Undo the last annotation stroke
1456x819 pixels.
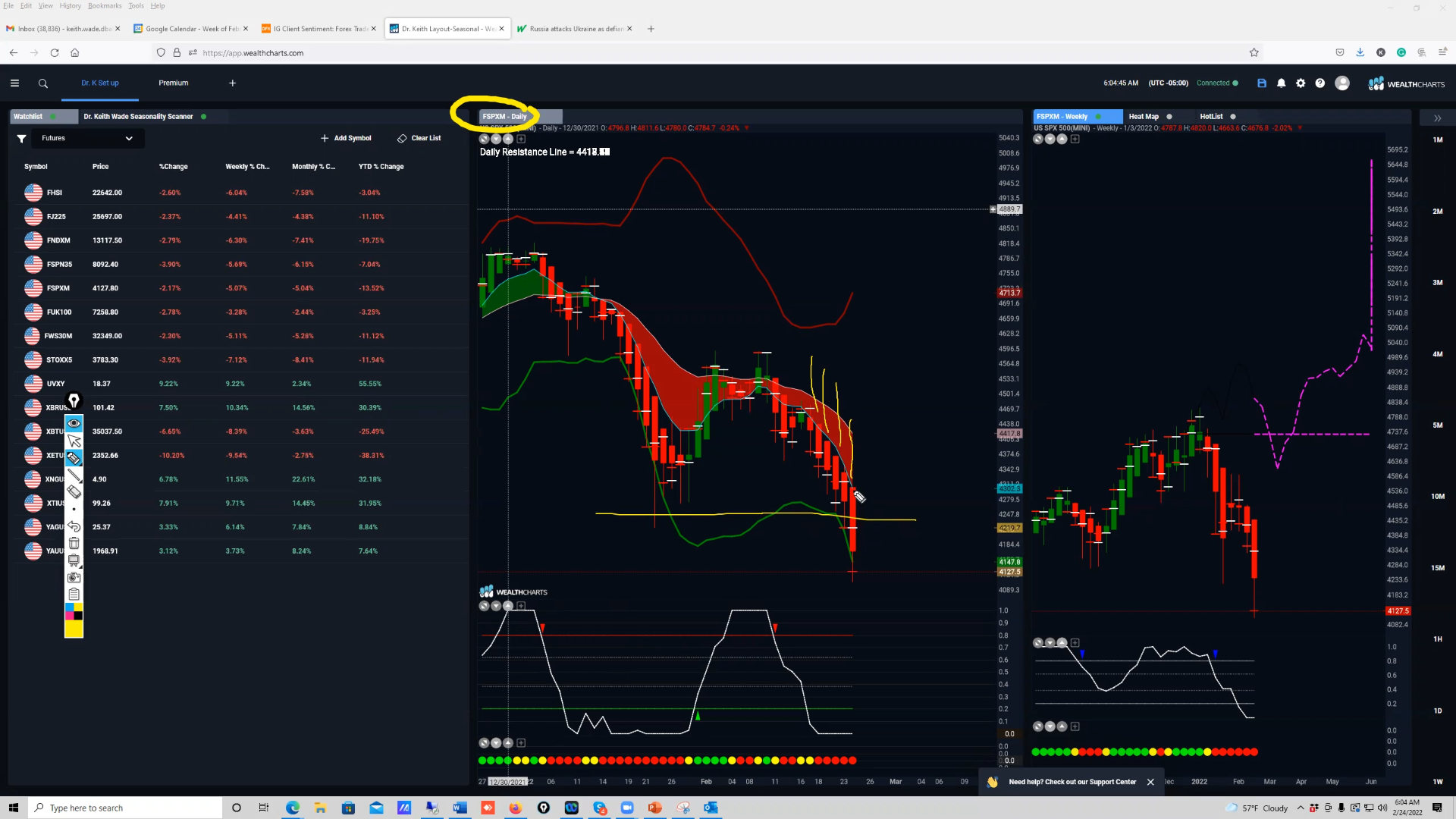(x=74, y=526)
